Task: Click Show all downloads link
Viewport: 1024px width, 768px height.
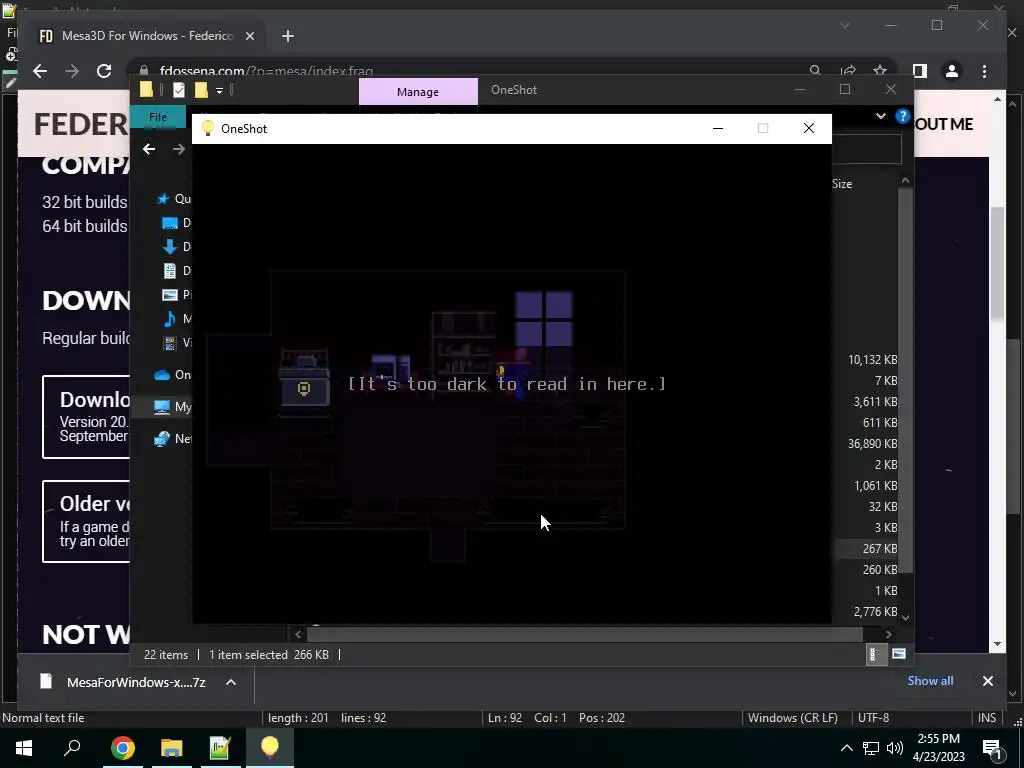Action: pyautogui.click(x=930, y=681)
